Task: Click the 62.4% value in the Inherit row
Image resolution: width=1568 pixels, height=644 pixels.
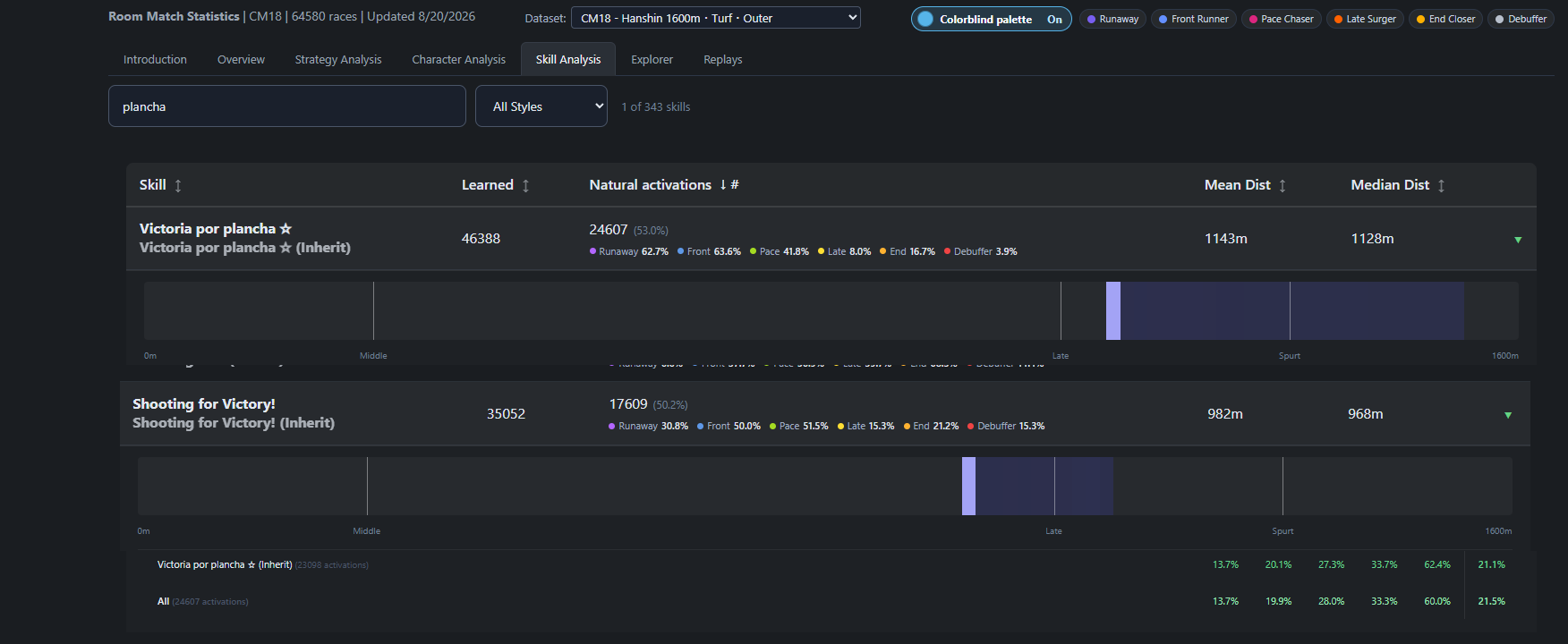Action: click(x=1437, y=565)
